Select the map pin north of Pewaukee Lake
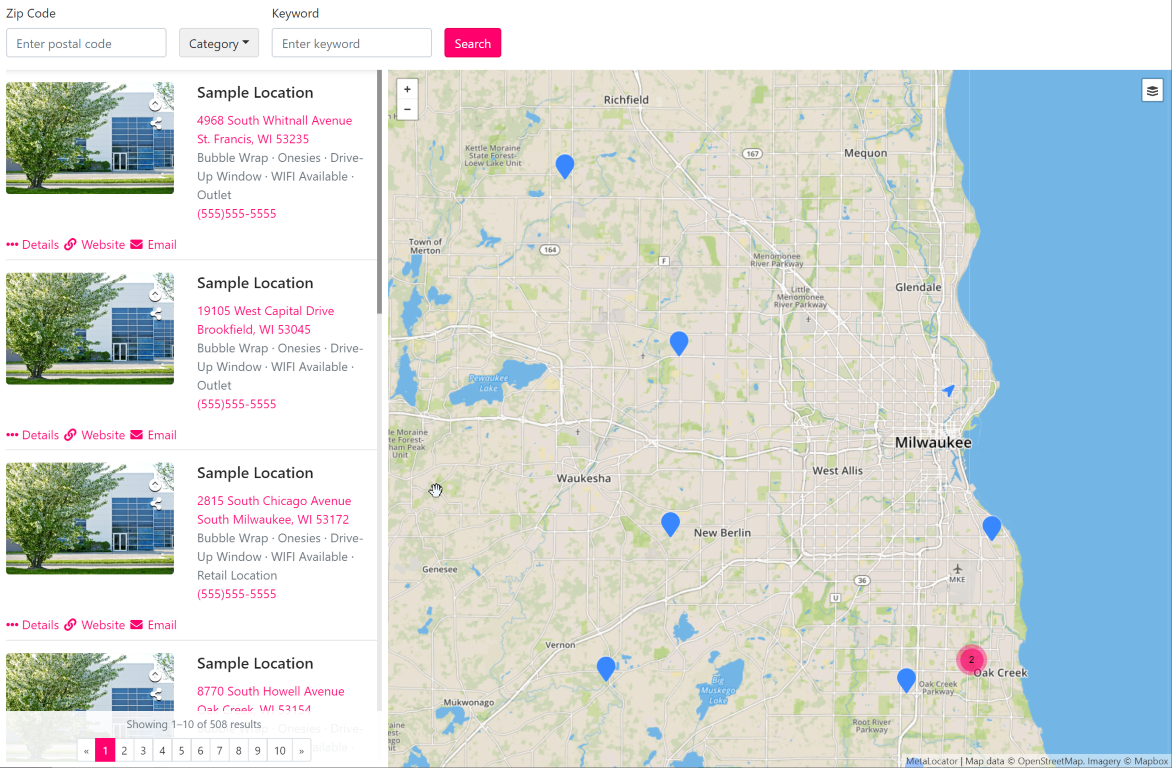This screenshot has height=768, width=1172. (679, 343)
